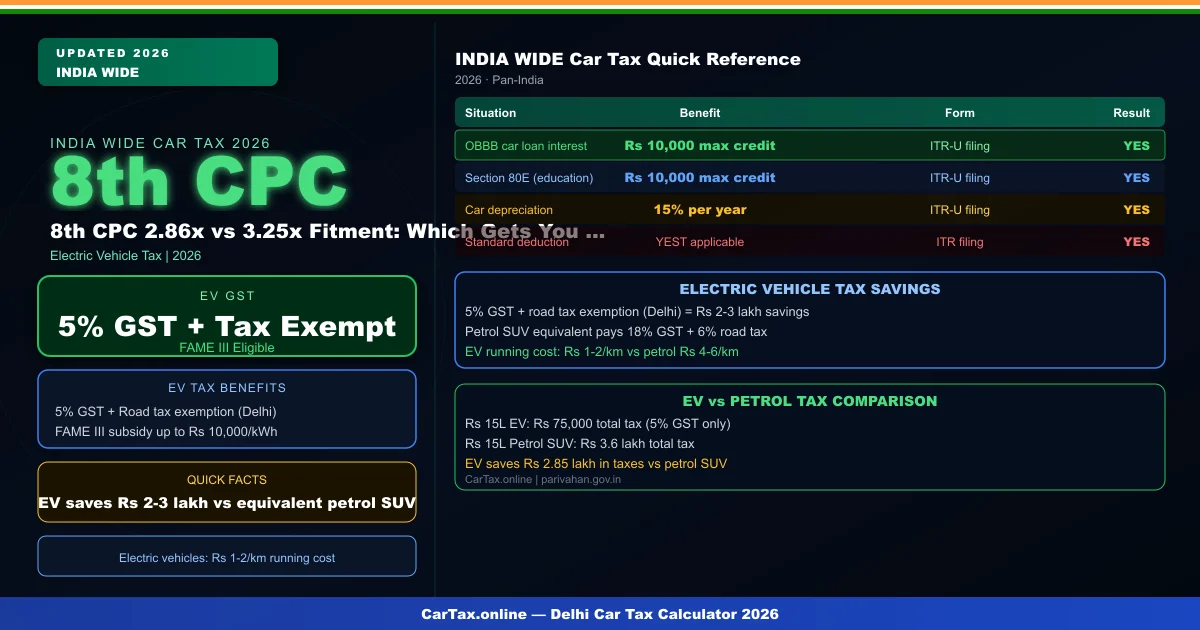This screenshot has width=1200, height=630.
Task: Click 'YES' in Section 80E row
Action: click(x=1137, y=178)
